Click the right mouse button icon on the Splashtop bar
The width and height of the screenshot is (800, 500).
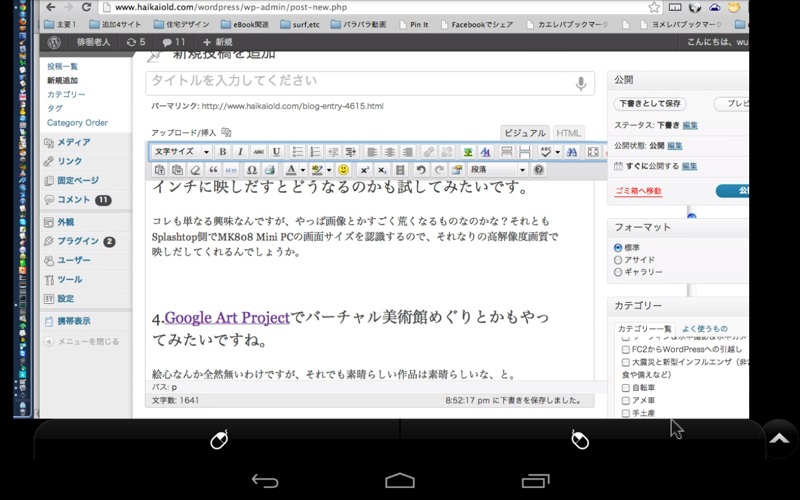pyautogui.click(x=580, y=440)
